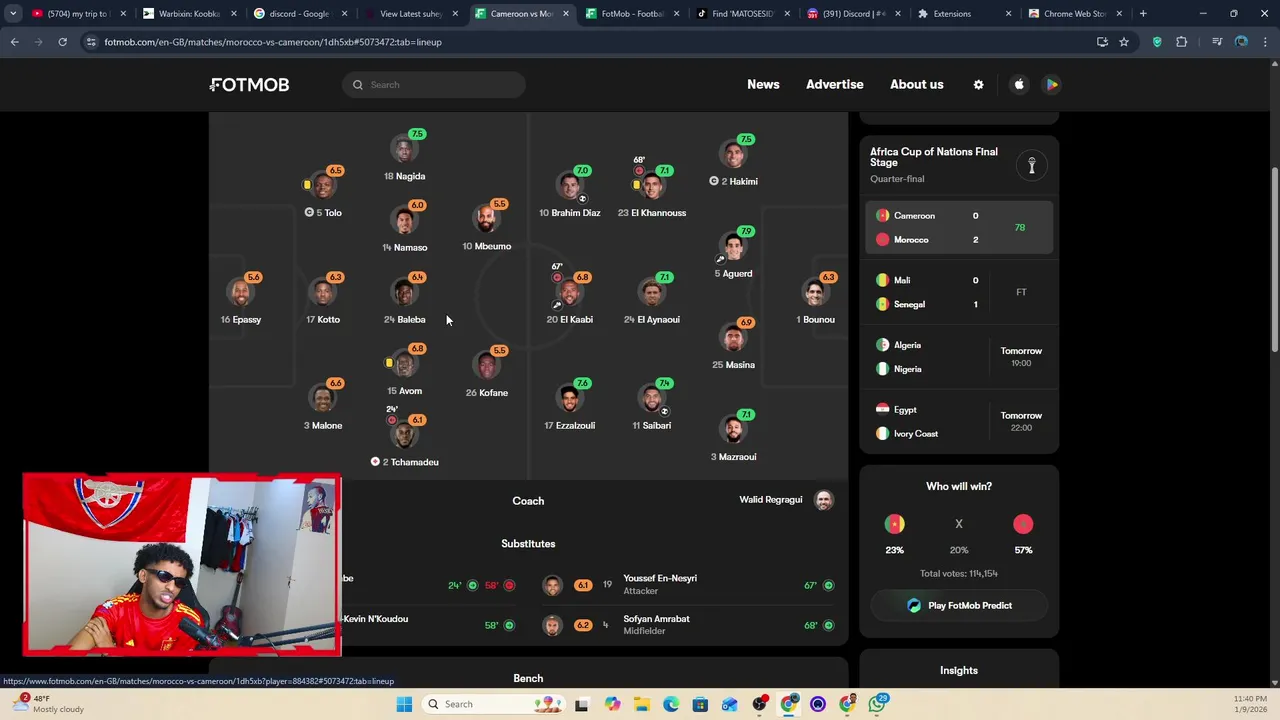Click player 15 Avom in lineup
This screenshot has height=720, width=1280.
click(x=405, y=371)
